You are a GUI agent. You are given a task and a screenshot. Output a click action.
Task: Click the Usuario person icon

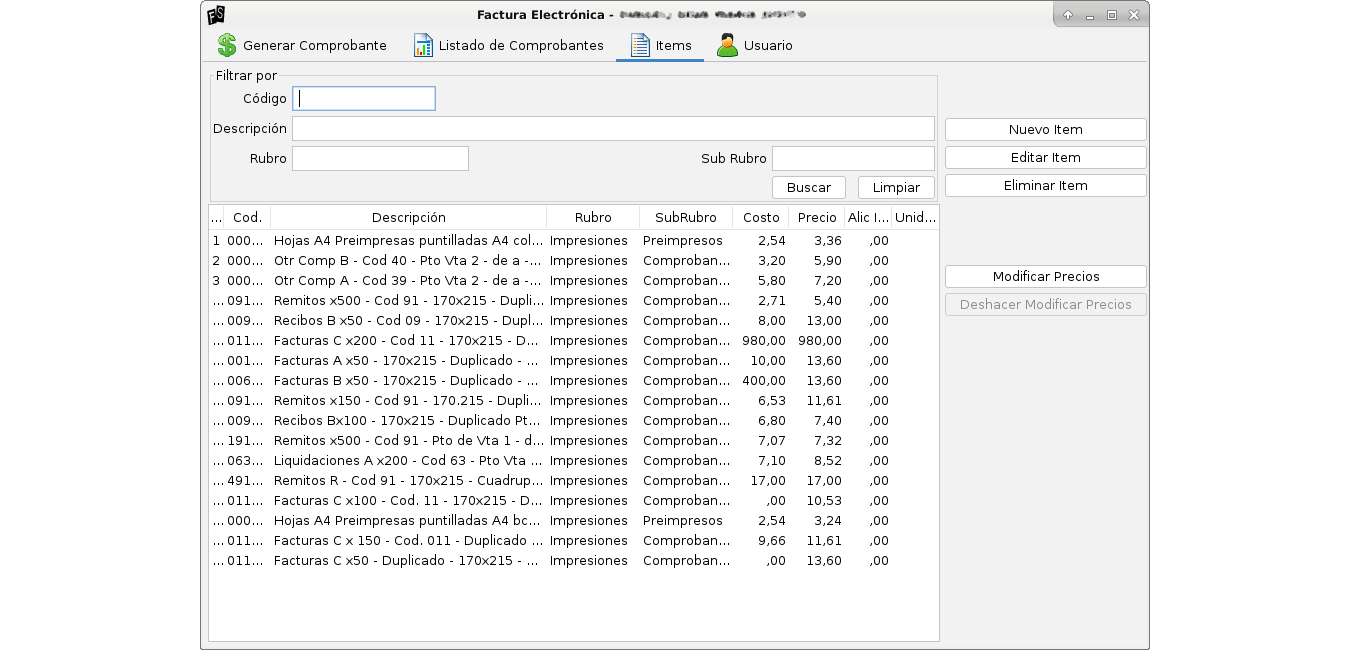pos(727,45)
